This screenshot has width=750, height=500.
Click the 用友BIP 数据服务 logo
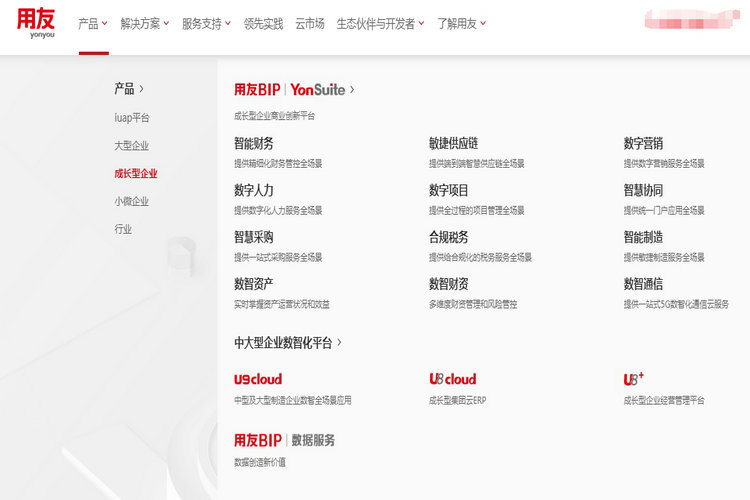[x=284, y=440]
